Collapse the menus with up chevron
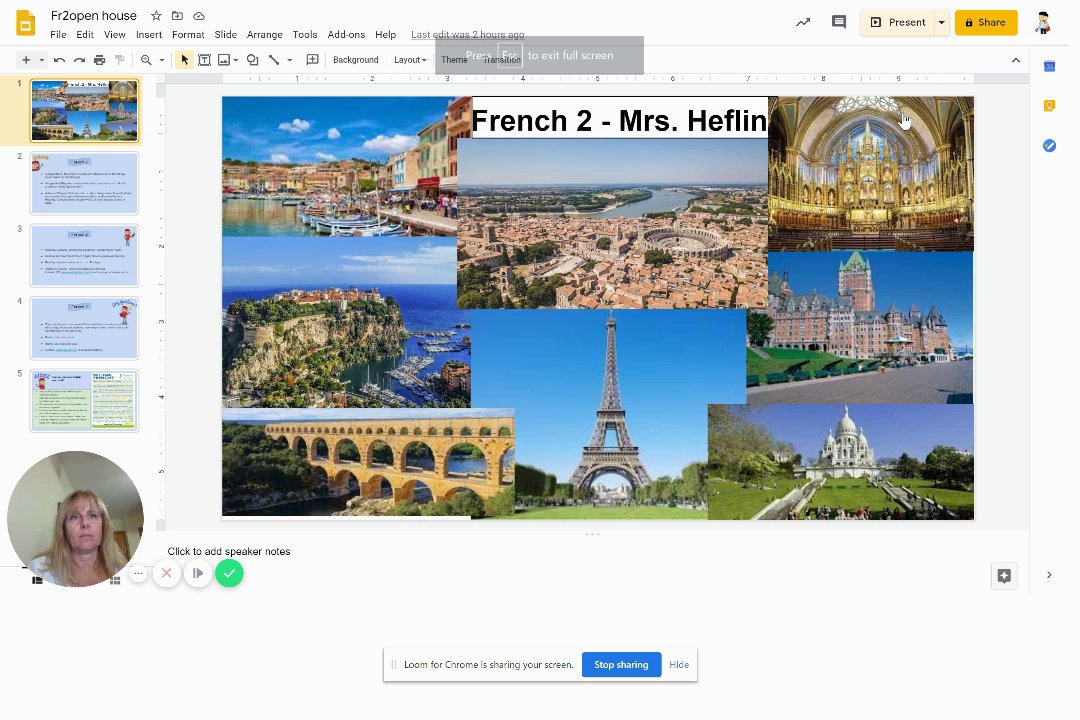Image resolution: width=1080 pixels, height=720 pixels. (1016, 61)
